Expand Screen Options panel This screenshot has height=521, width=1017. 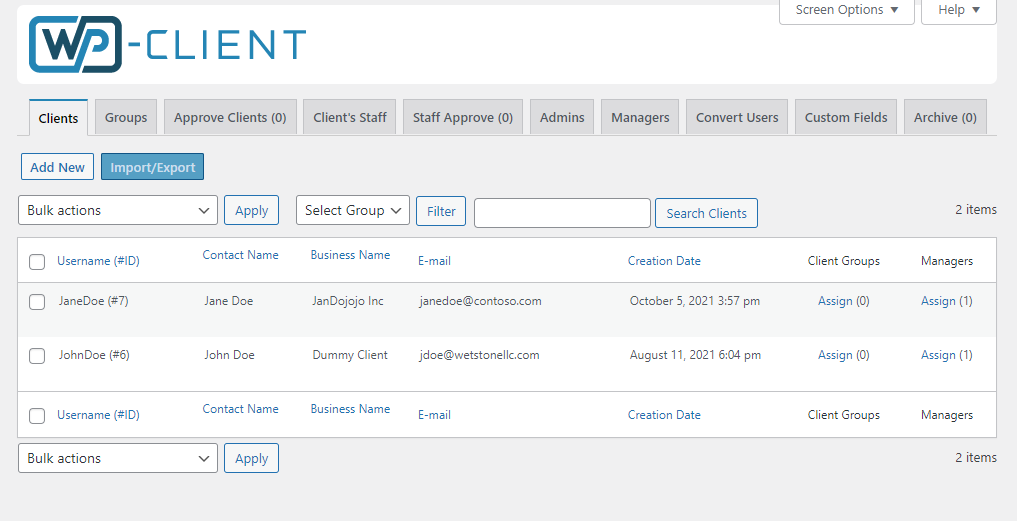tap(846, 10)
